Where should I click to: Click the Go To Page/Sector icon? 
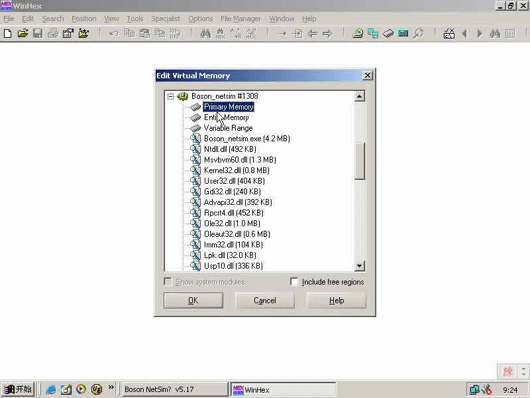[x=297, y=33]
